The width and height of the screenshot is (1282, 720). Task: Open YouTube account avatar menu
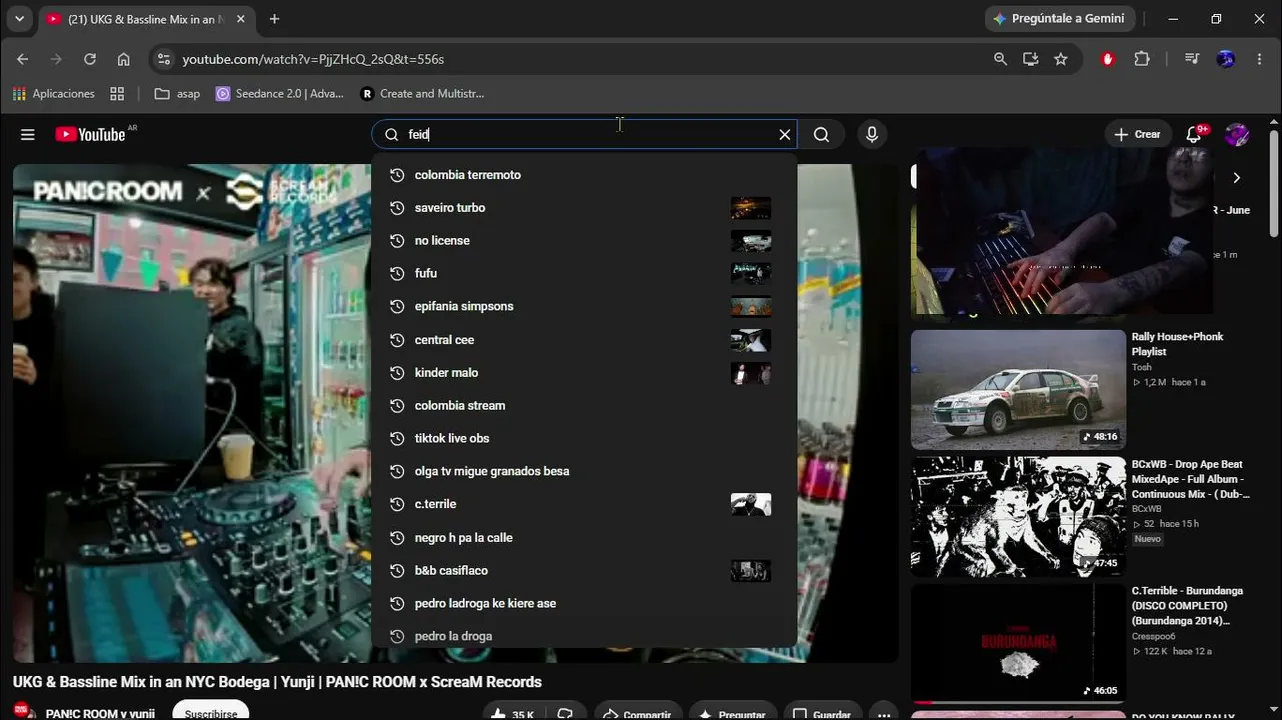point(1237,134)
